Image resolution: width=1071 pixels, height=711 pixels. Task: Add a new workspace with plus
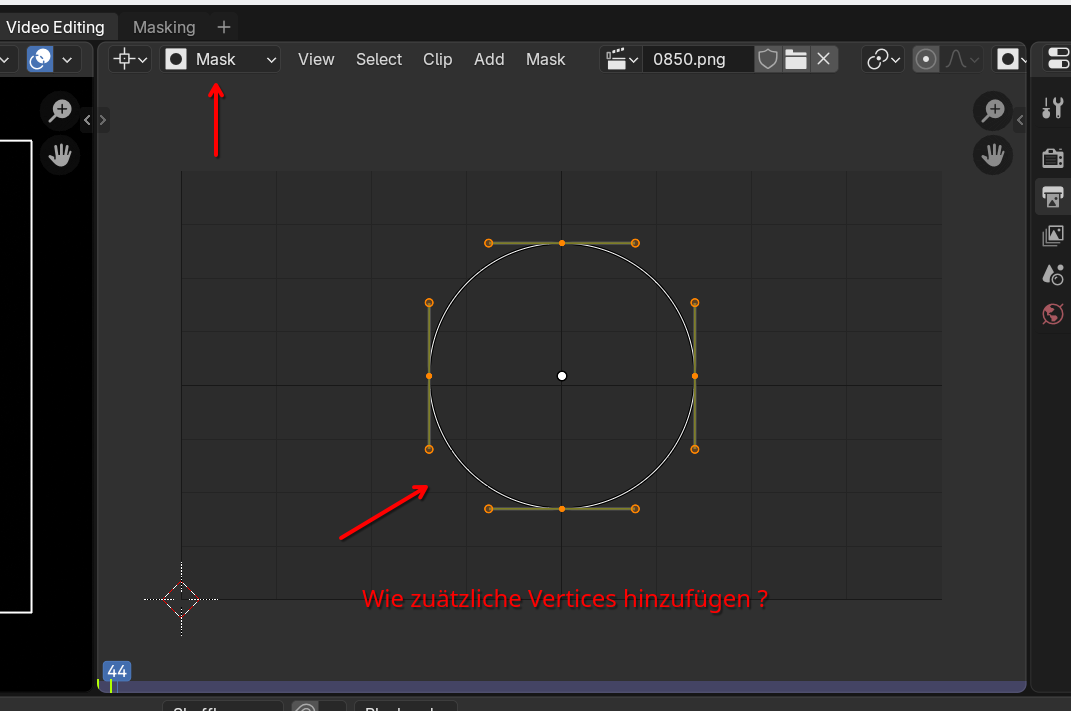[x=223, y=27]
